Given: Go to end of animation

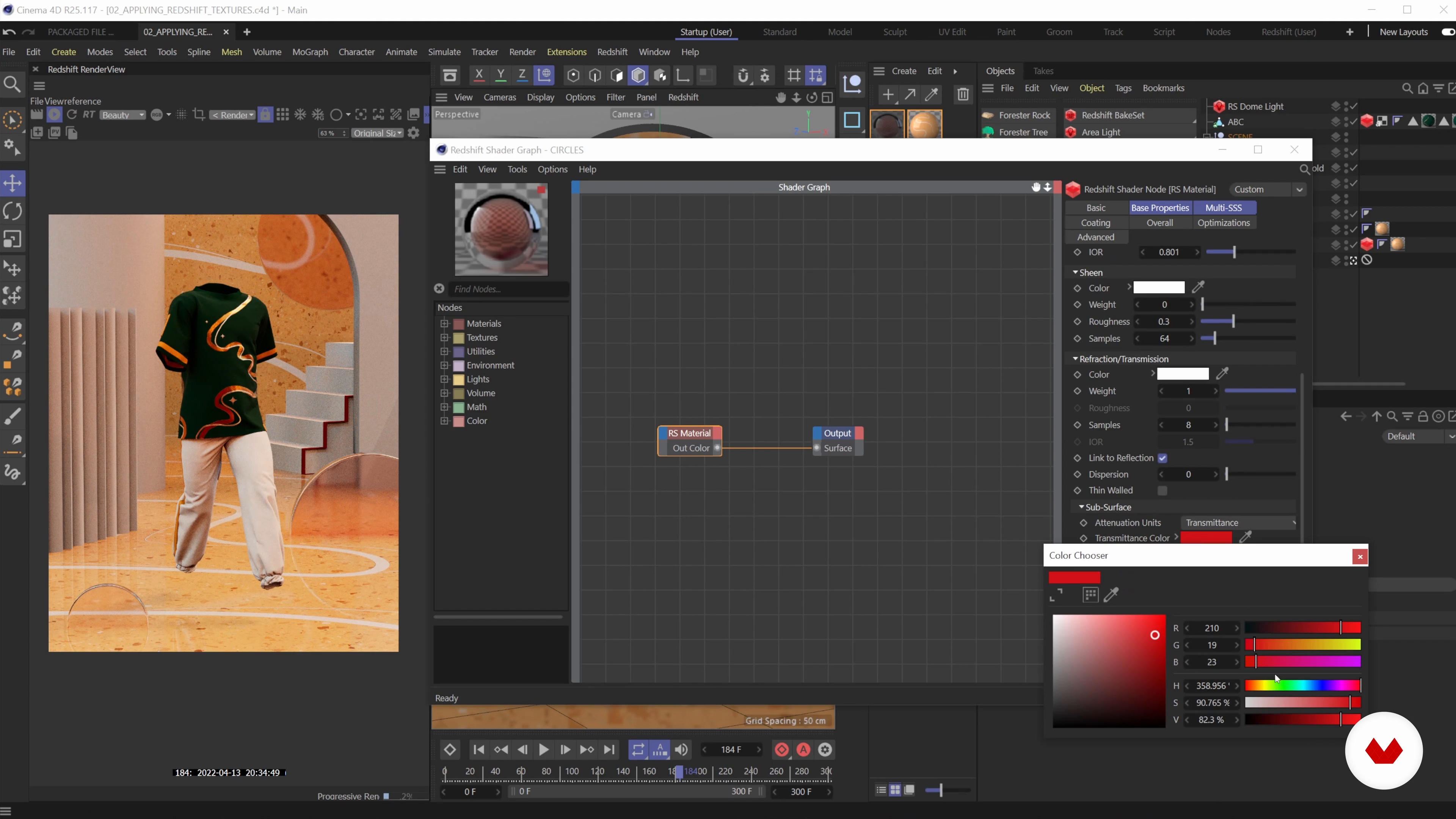Looking at the screenshot, I should [x=609, y=750].
